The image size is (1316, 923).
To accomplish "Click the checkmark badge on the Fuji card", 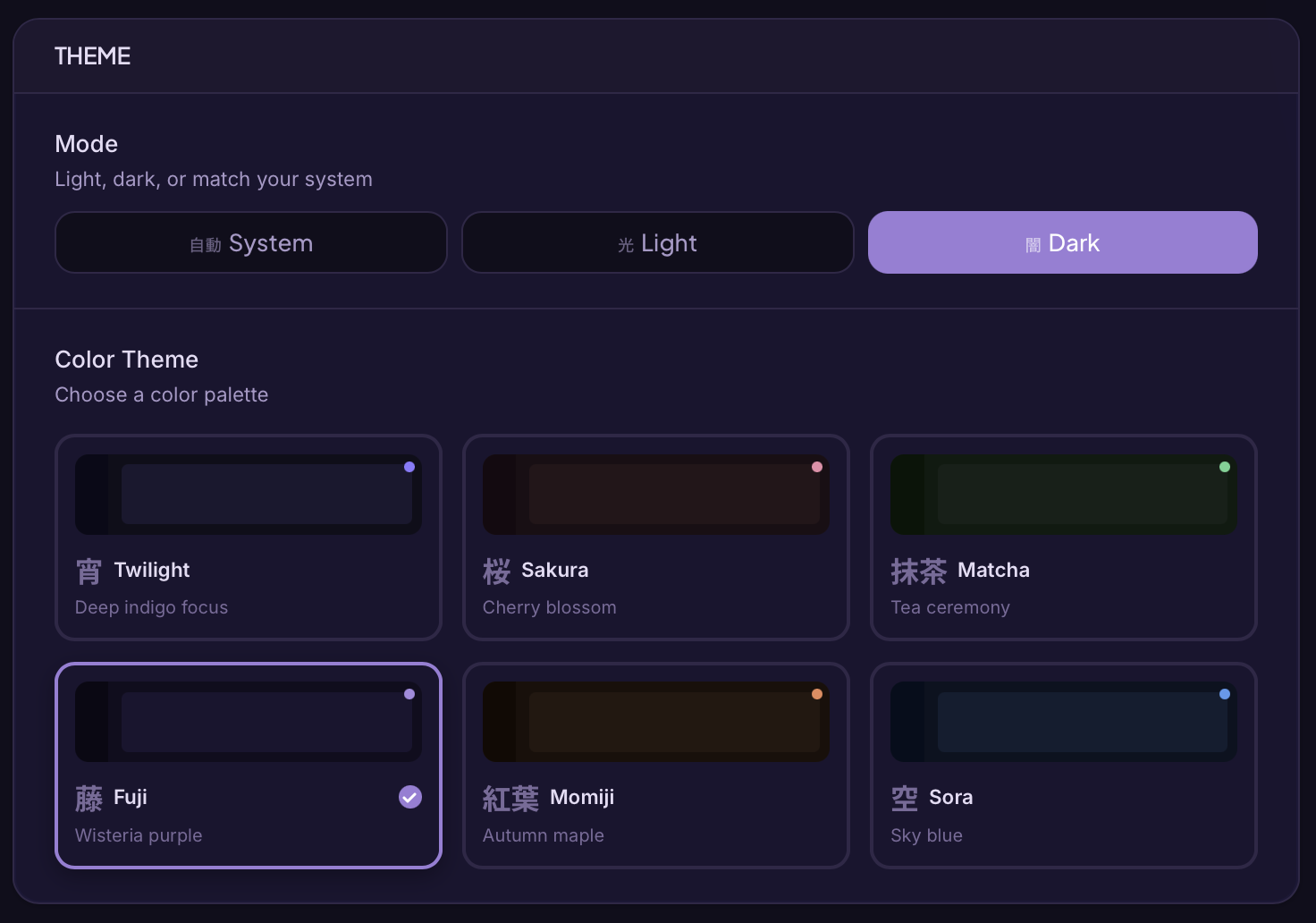I will click(x=410, y=797).
